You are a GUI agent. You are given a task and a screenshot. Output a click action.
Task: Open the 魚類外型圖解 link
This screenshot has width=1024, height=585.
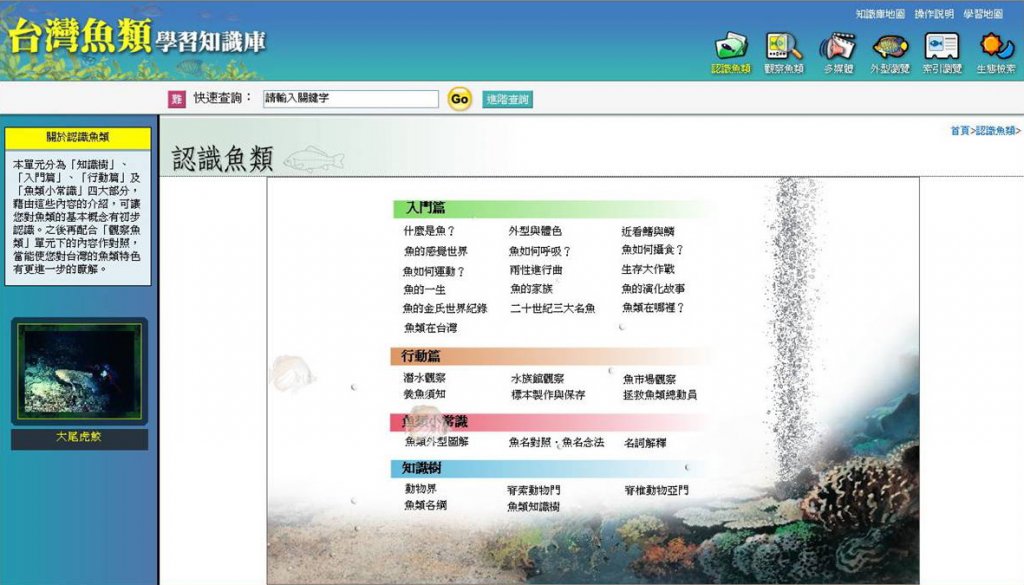[x=436, y=442]
